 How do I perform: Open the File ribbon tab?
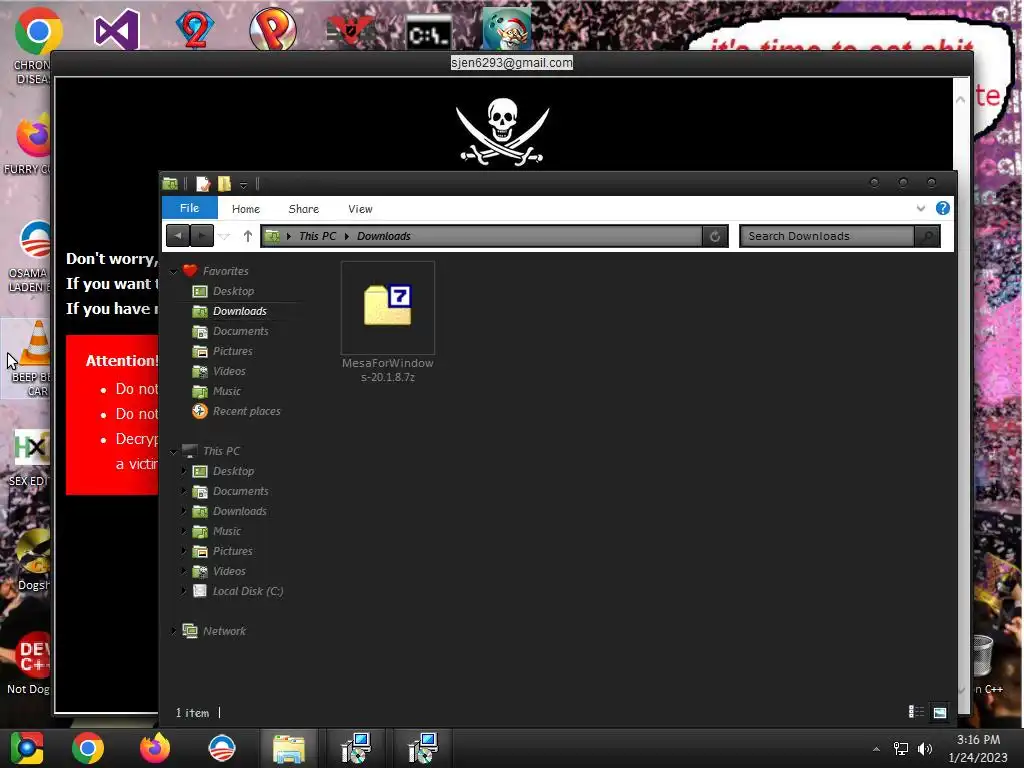pos(189,208)
